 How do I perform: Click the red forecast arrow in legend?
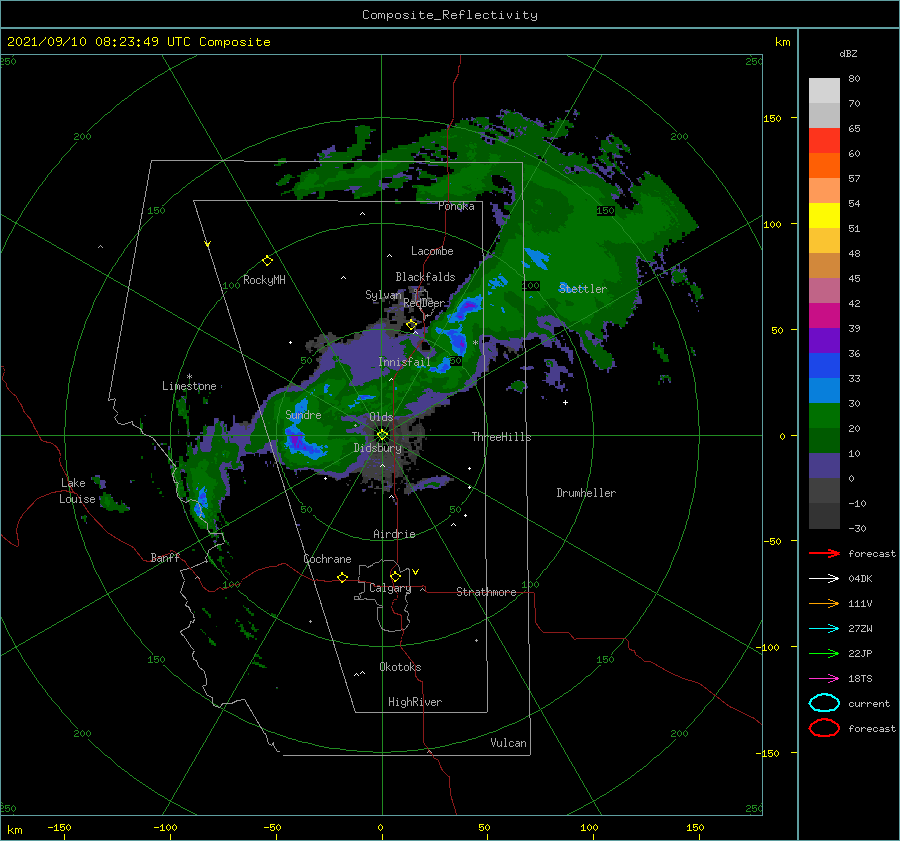point(824,553)
